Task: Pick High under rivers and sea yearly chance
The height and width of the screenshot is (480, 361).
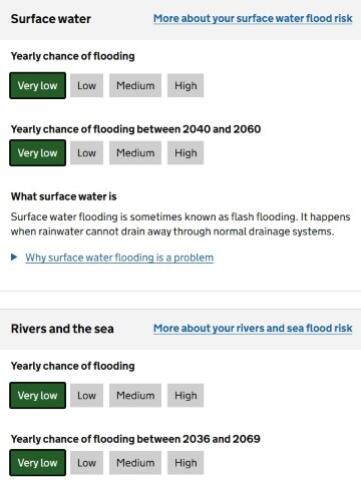Action: tap(186, 396)
